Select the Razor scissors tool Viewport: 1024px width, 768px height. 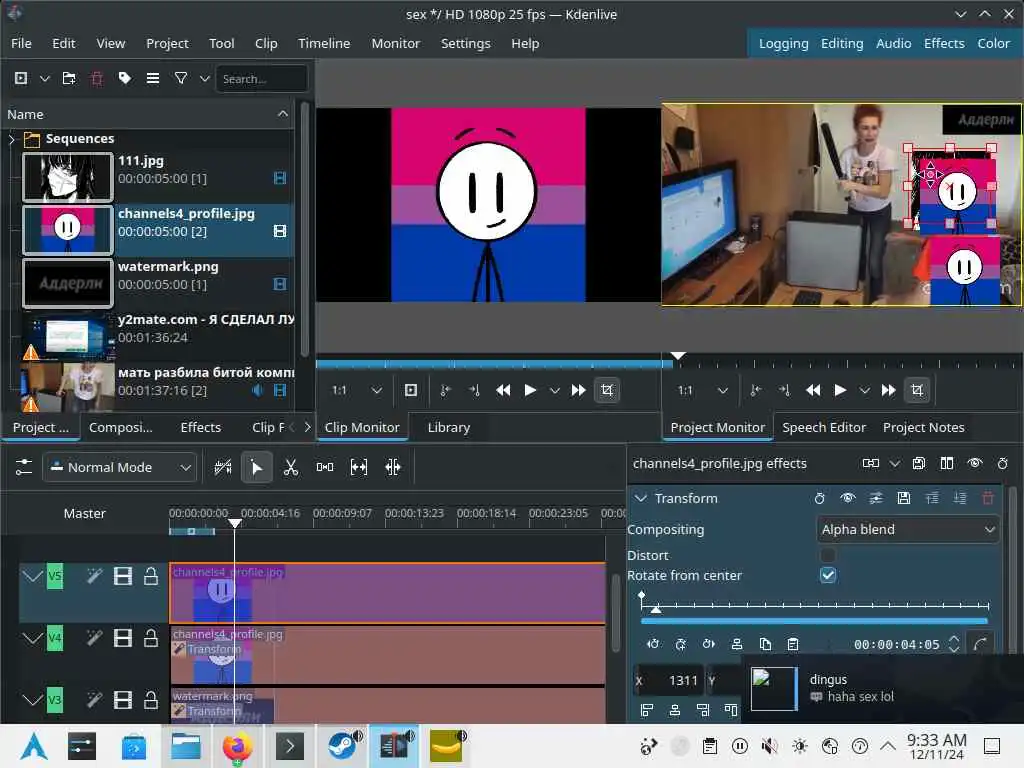pos(291,467)
